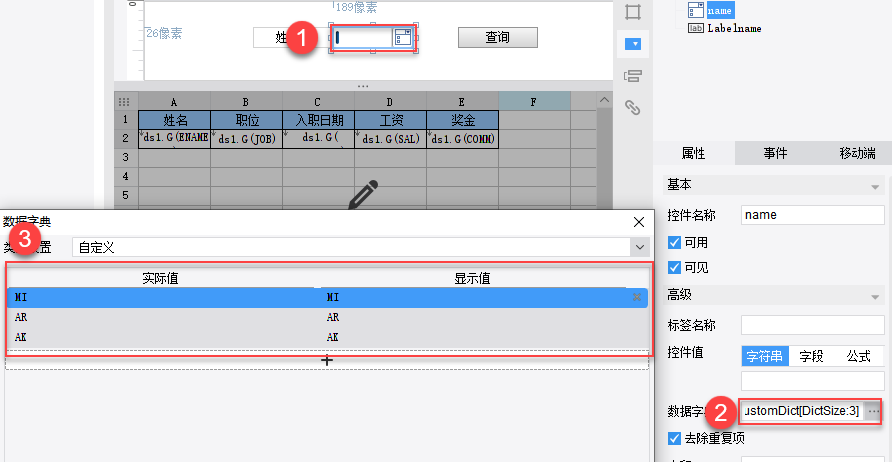The image size is (892, 462).
Task: Select cell C1 containing 入职日期
Action: (x=319, y=120)
